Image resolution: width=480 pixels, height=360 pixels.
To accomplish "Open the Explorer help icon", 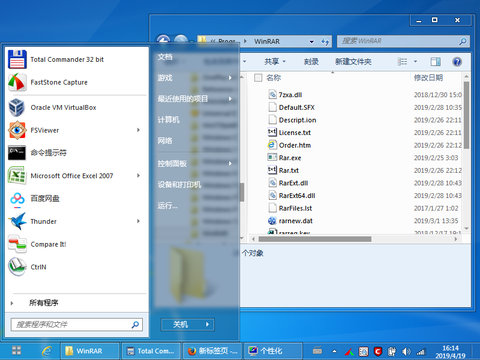I will (457, 62).
